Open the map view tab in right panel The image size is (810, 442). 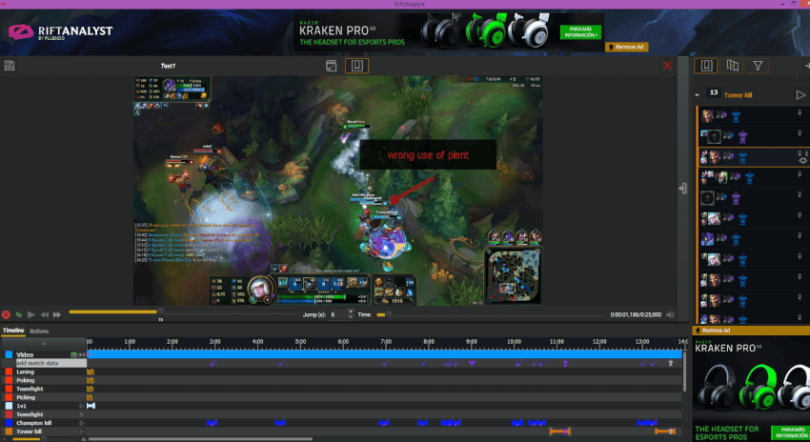pos(733,66)
